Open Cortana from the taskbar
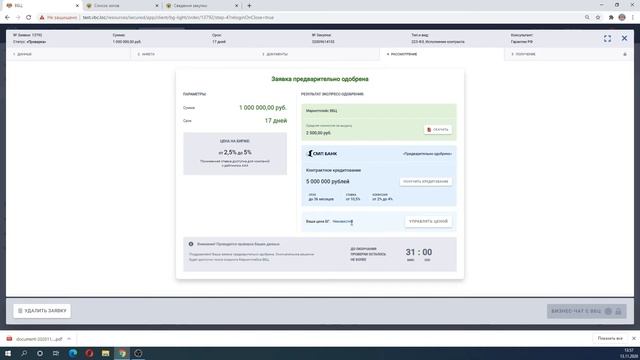640x360 pixels. 40,353
